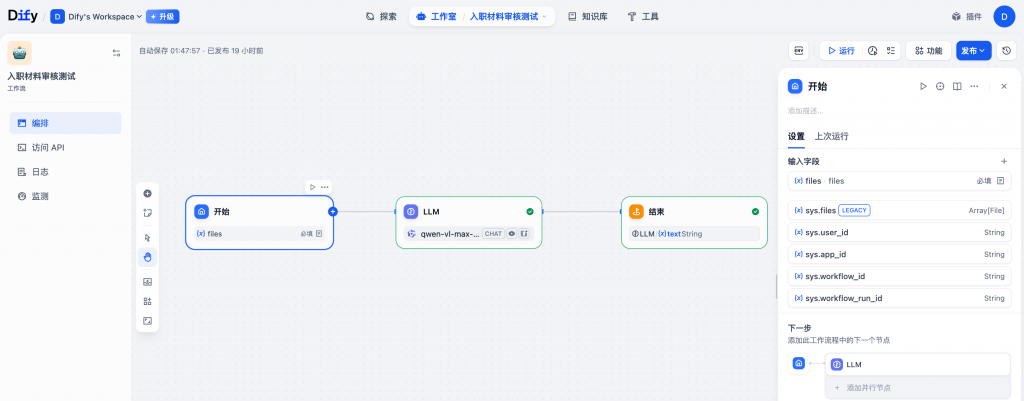Open the version history clock icon
The width and height of the screenshot is (1024, 401).
[1006, 50]
